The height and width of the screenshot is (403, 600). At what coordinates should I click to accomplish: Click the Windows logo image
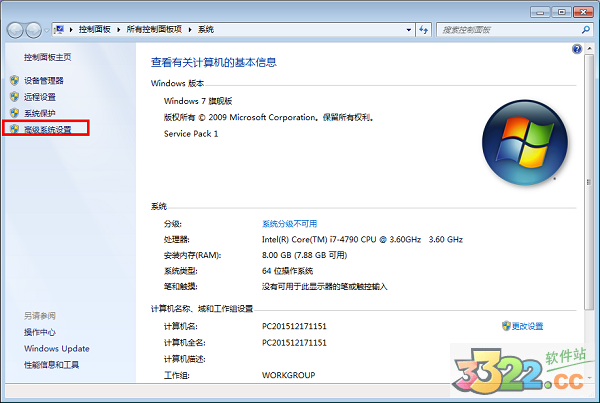click(525, 143)
